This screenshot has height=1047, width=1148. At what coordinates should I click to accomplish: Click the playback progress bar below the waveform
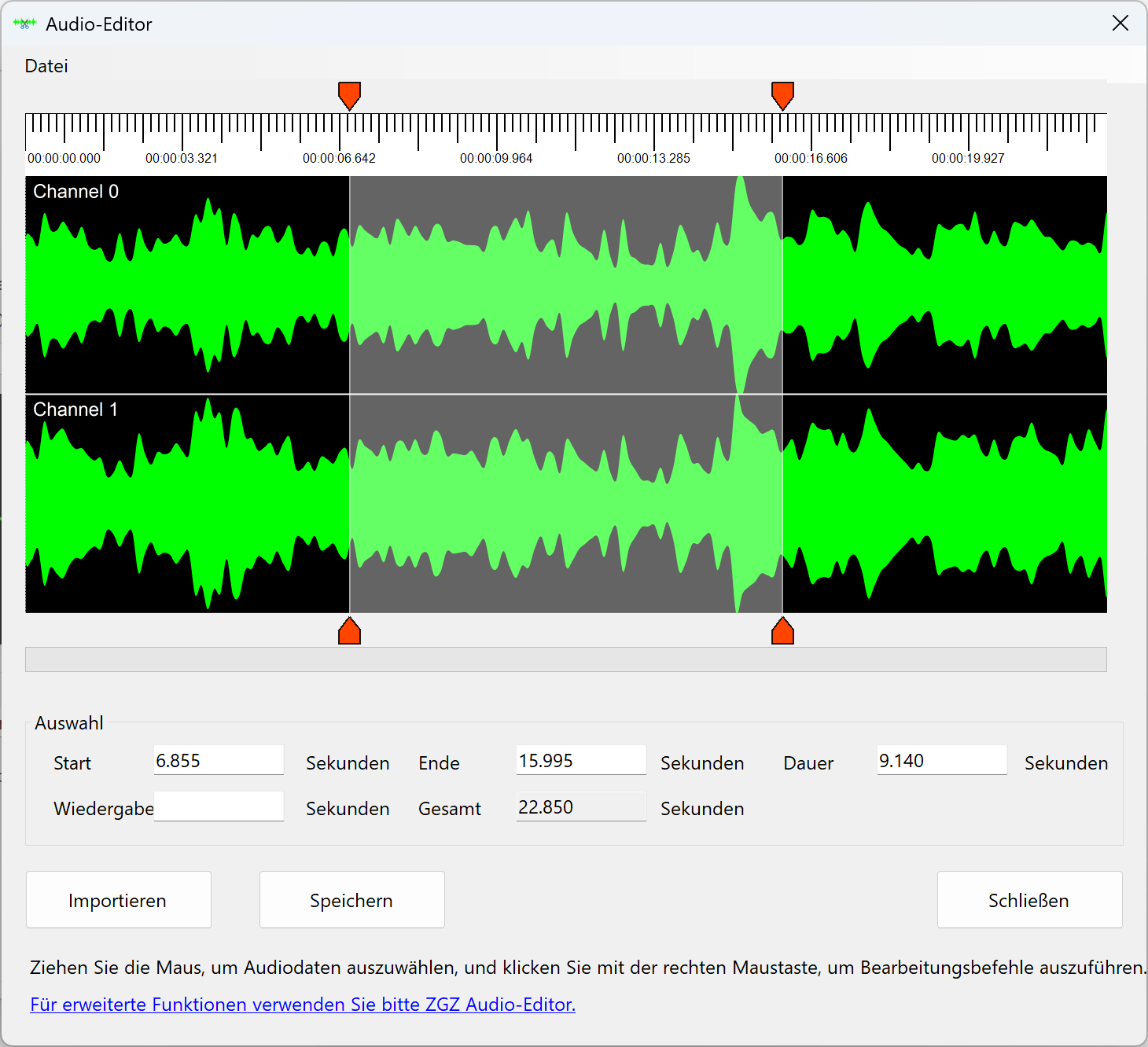[566, 659]
